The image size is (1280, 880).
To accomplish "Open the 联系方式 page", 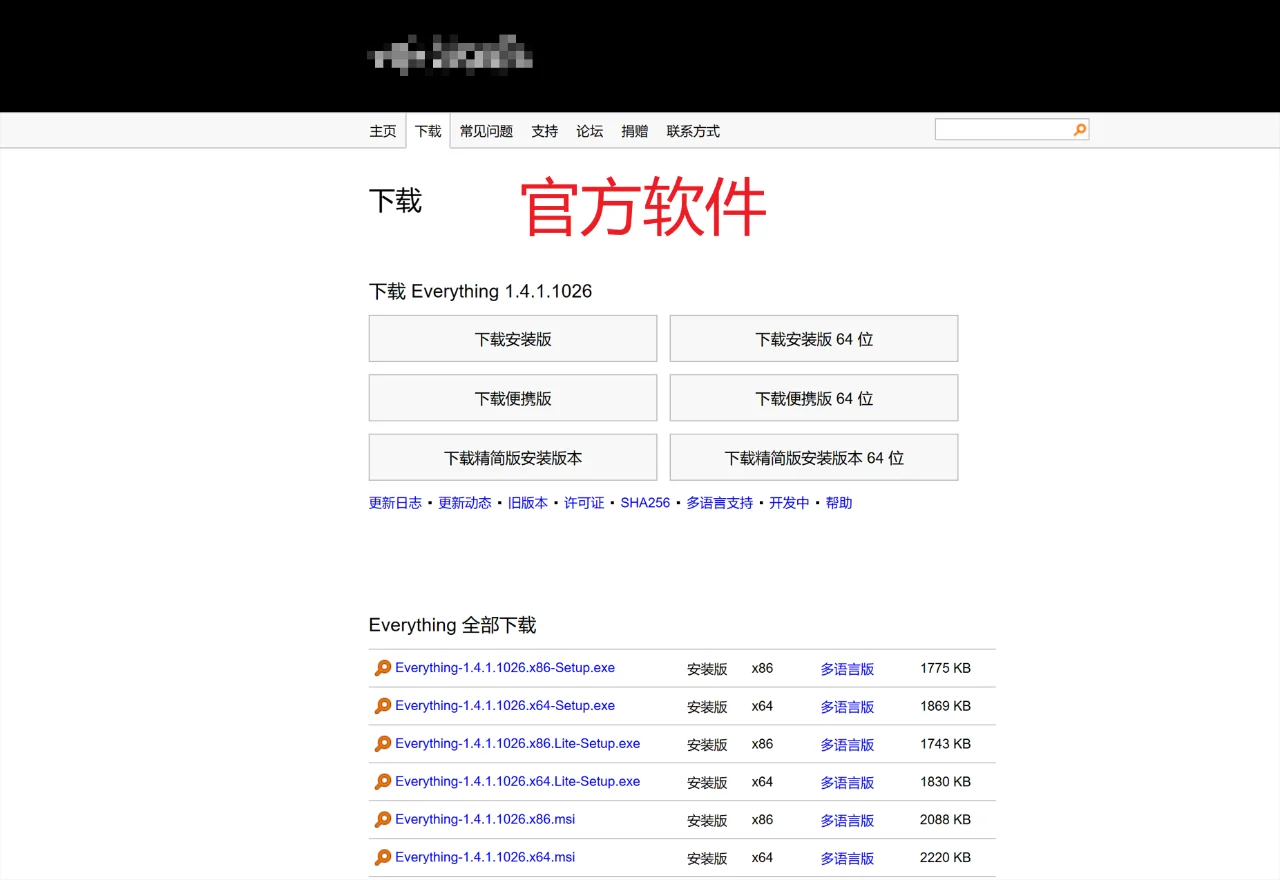I will [x=693, y=130].
